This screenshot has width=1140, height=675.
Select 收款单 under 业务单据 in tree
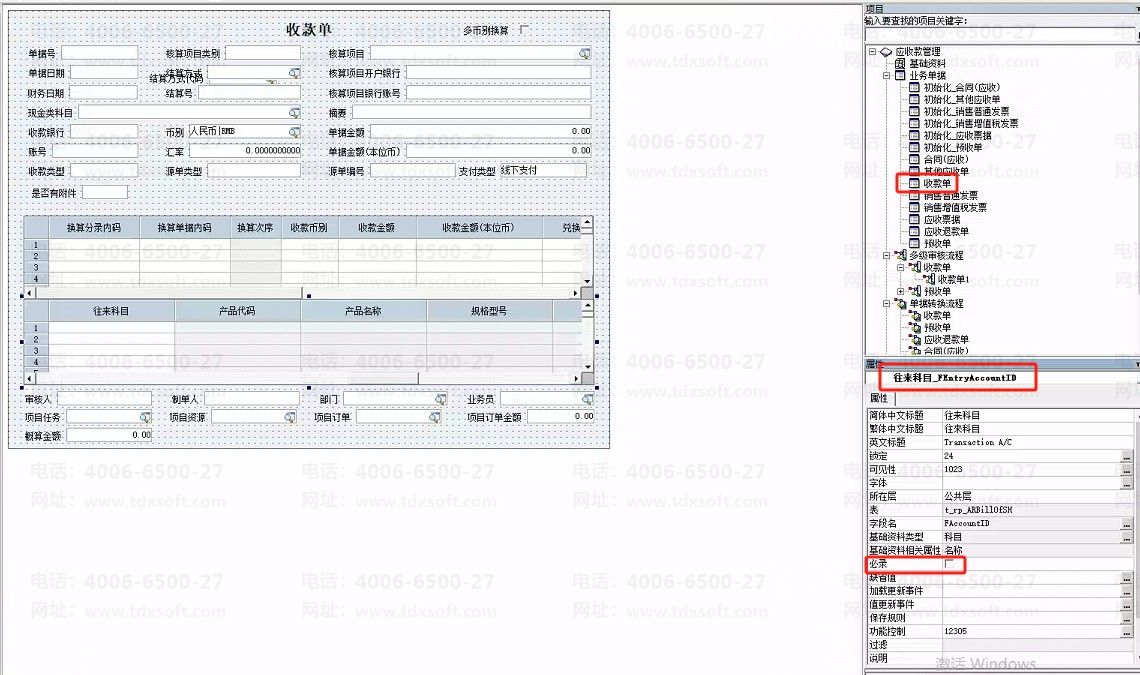point(936,184)
